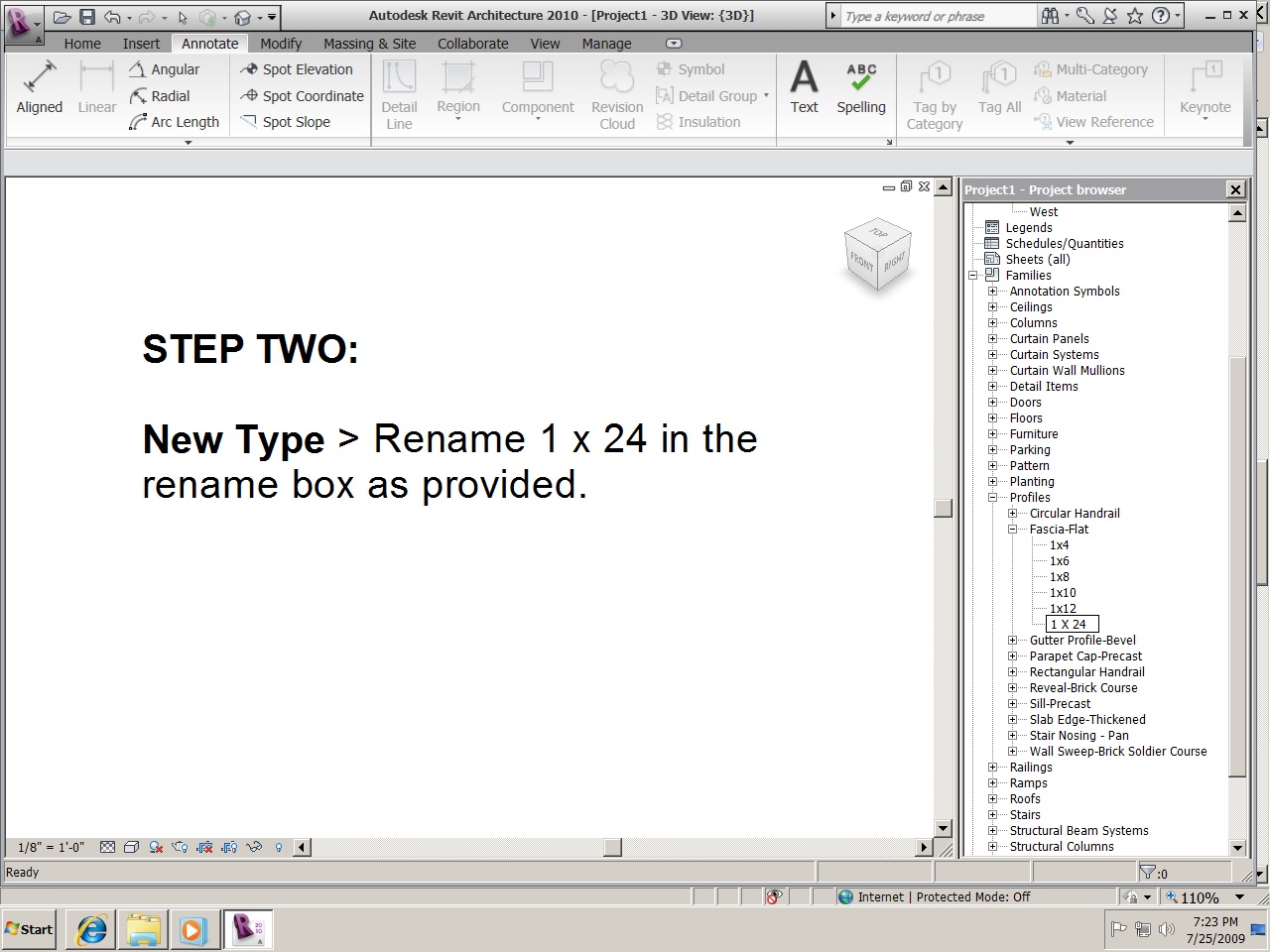Select the Aligned dimension tool
1270x952 pixels.
click(39, 88)
